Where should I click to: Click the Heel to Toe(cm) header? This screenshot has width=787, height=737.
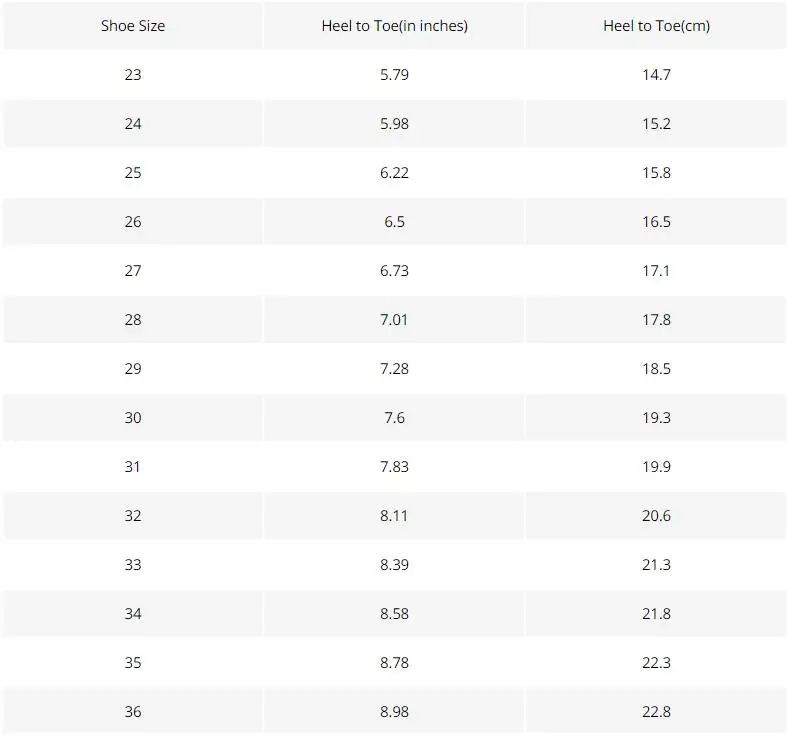(x=656, y=26)
